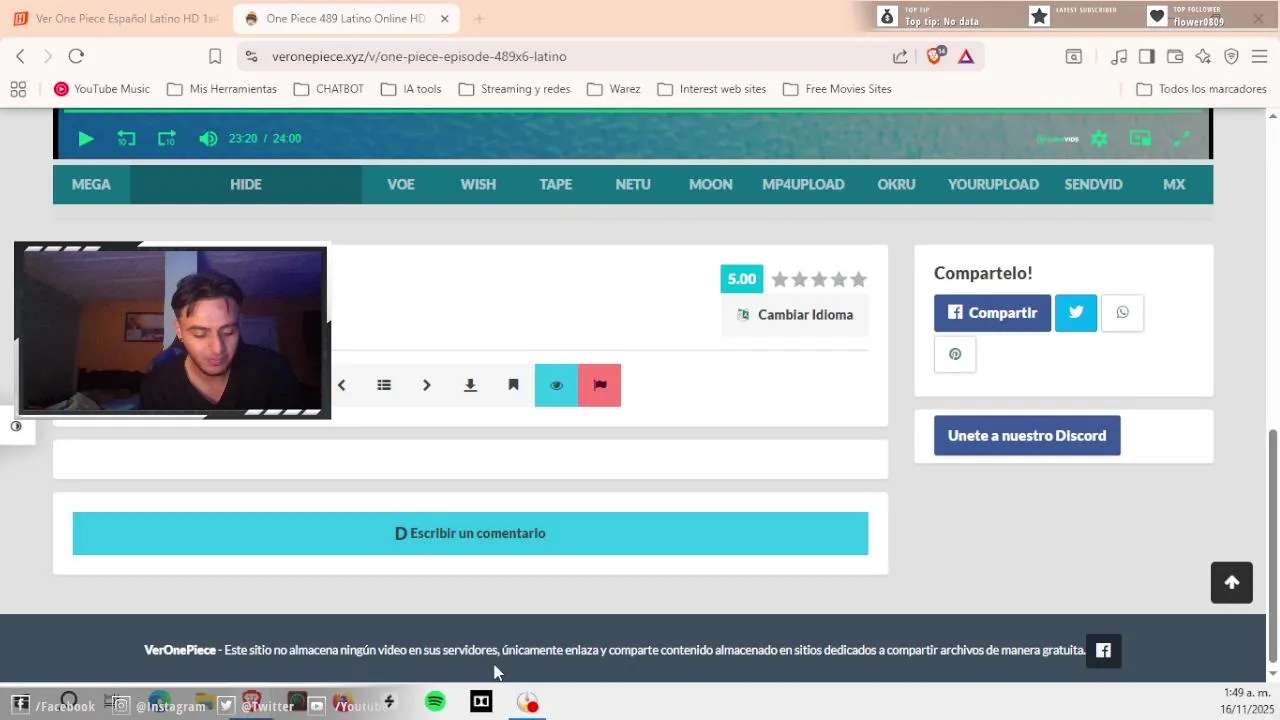The height and width of the screenshot is (720, 1280).
Task: Open a new browser tab
Action: point(479,18)
